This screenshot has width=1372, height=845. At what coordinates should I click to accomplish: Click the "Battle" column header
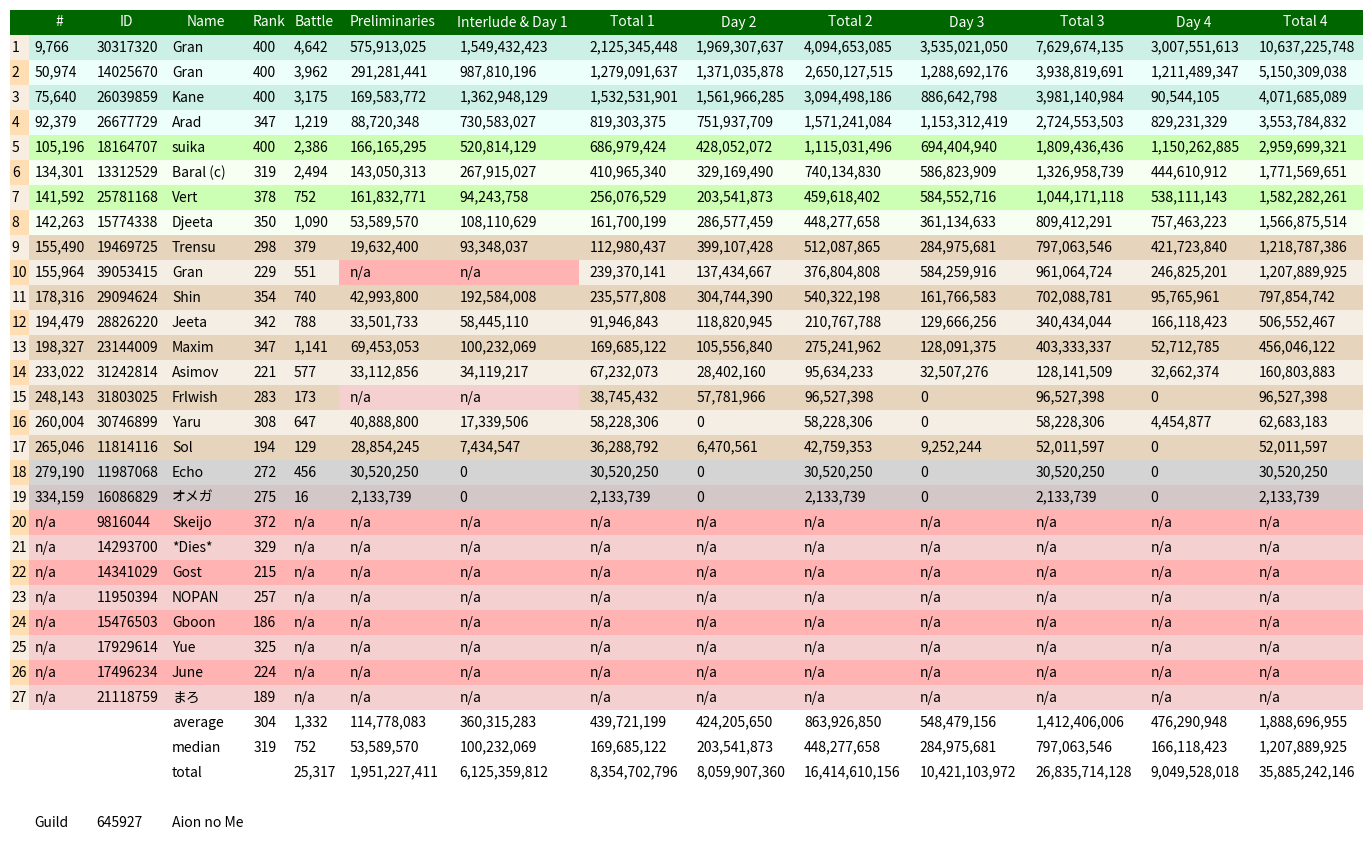(314, 21)
